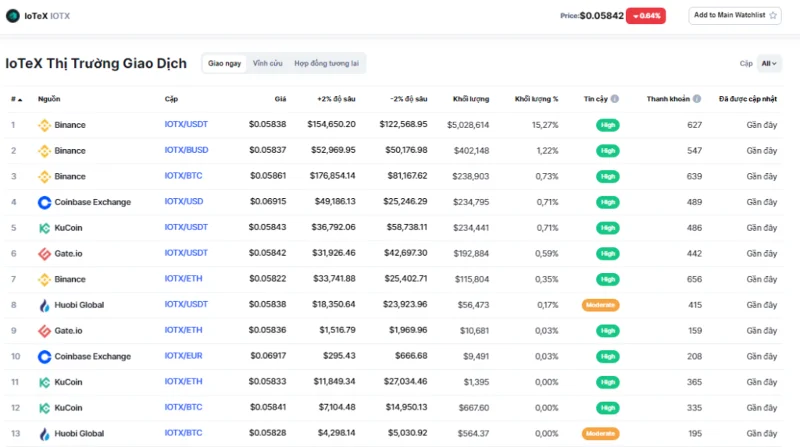Viewport: 800px width, 447px height.
Task: Sort by Đã được cập nhật header
Action: 748,98
